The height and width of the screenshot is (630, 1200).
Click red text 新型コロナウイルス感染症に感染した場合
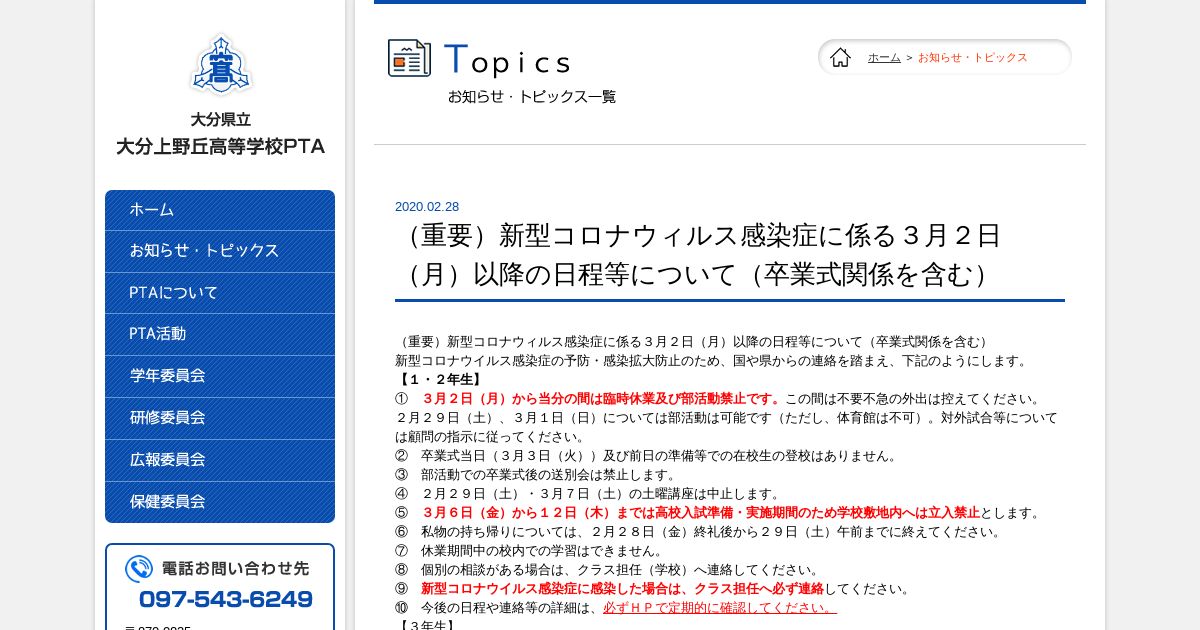tap(622, 588)
